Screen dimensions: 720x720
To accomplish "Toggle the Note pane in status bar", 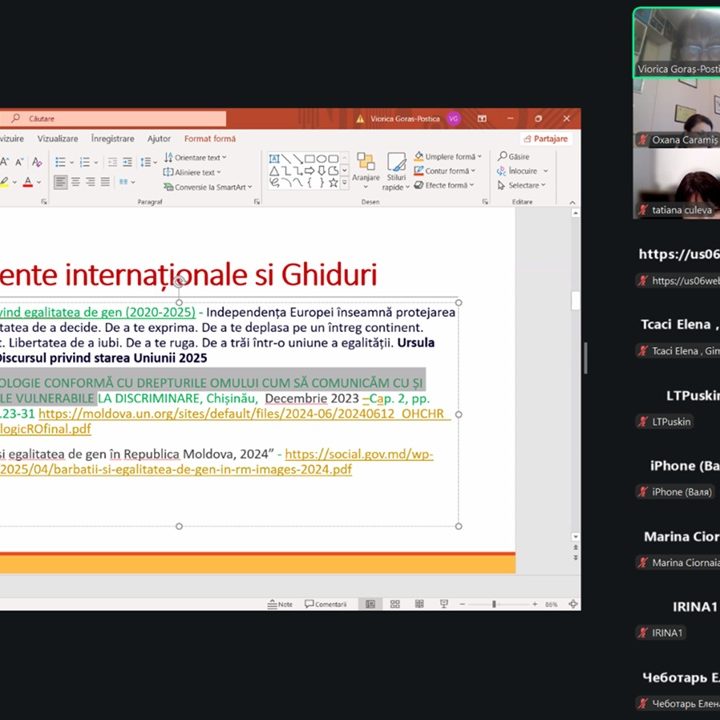I will [x=280, y=604].
